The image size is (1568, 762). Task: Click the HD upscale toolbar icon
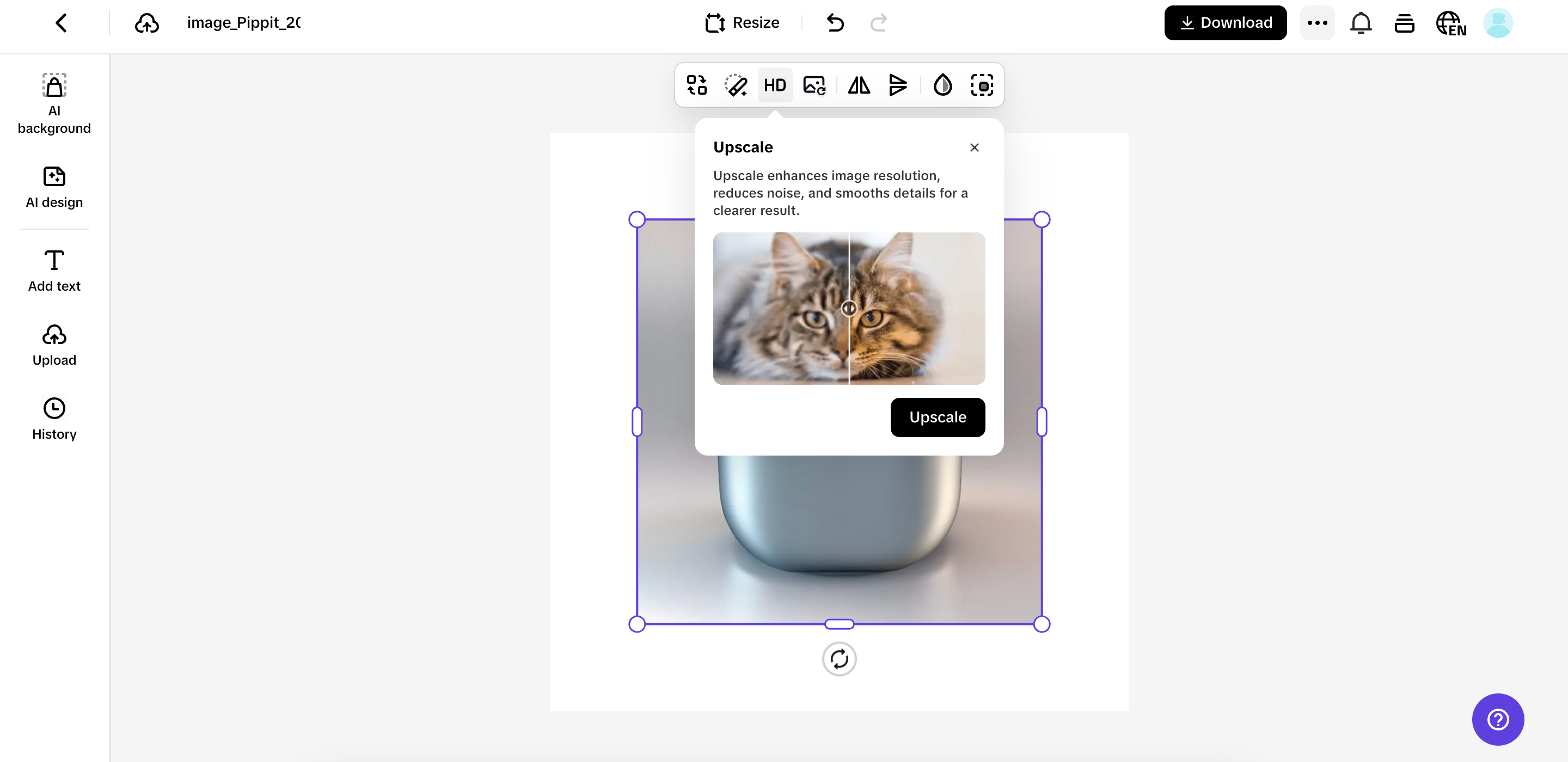(775, 85)
